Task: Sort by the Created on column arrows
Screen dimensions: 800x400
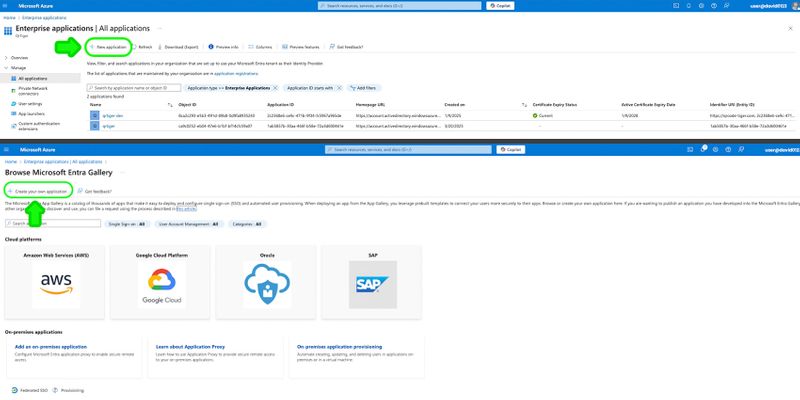Action: (524, 105)
